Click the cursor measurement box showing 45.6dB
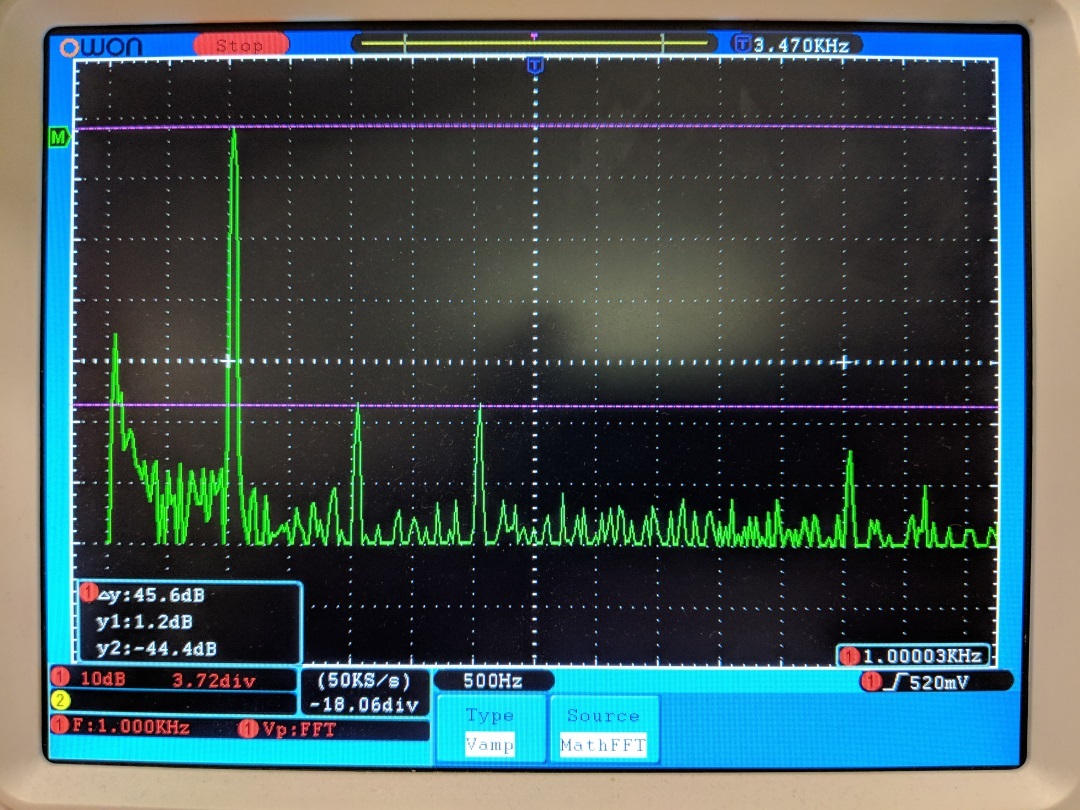1080x810 pixels. (x=190, y=619)
